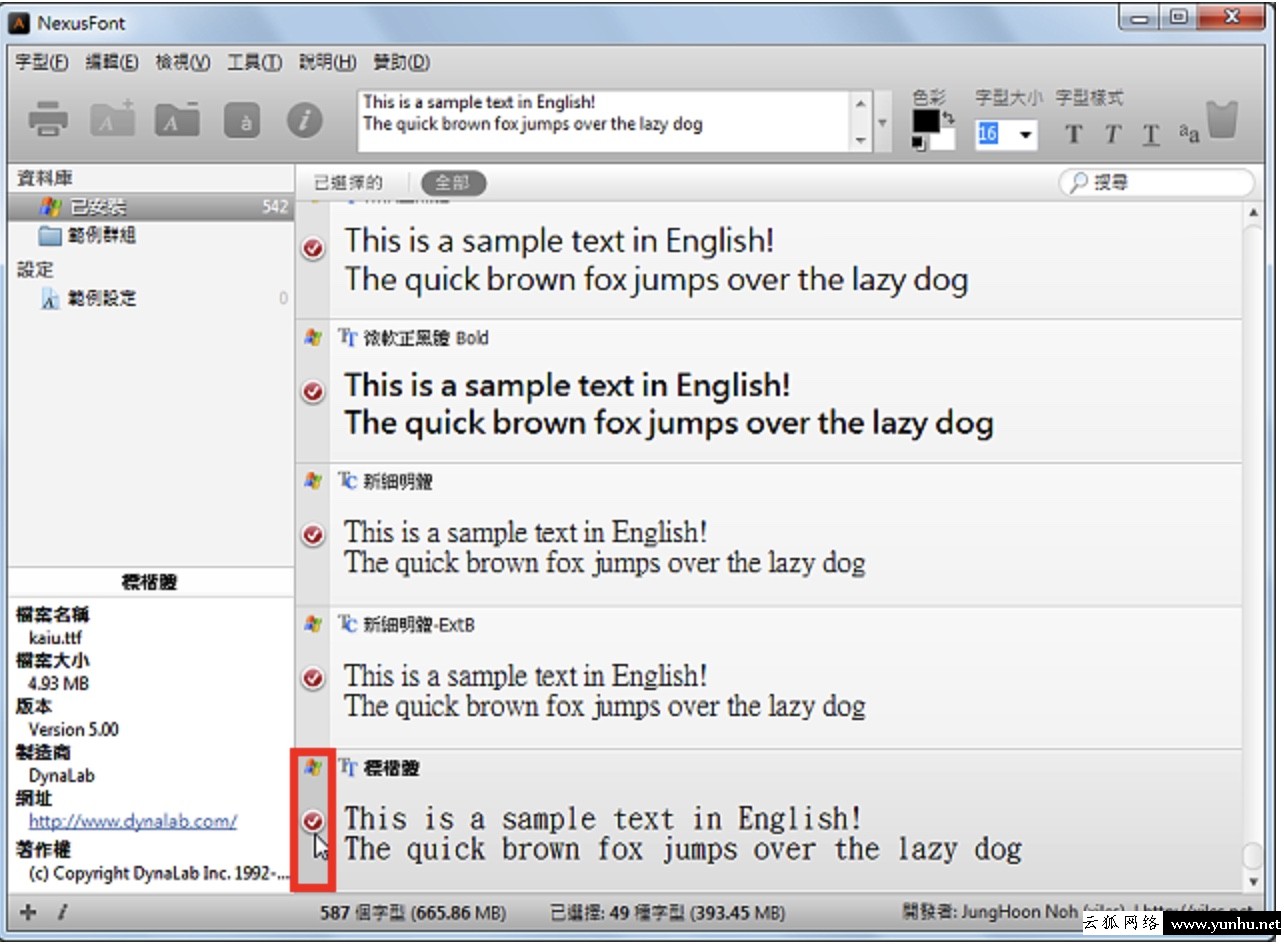Click TrueType icon beside 微軟正黑體 Bold
This screenshot has height=946, width=1284.
pos(348,338)
